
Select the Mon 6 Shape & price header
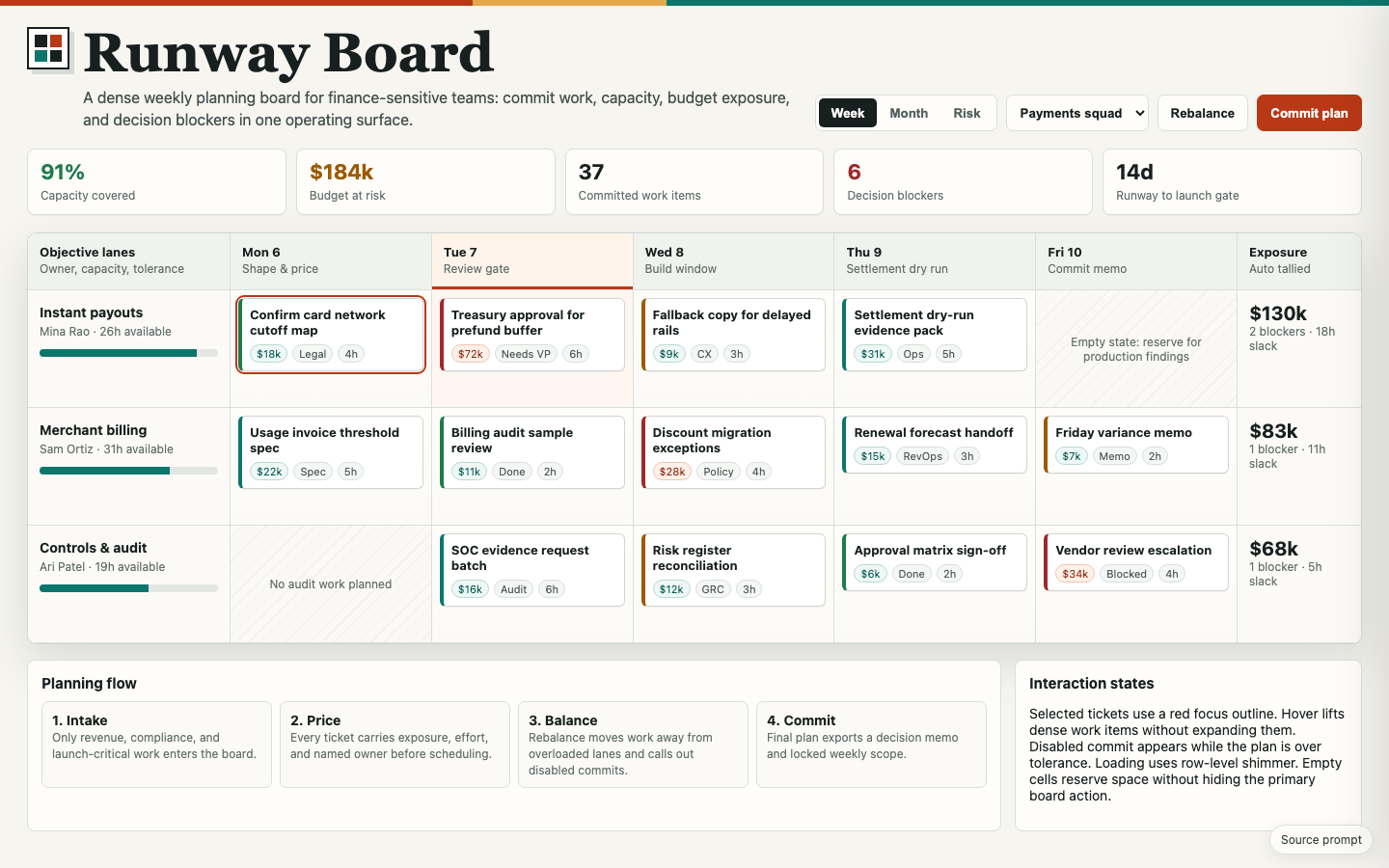click(331, 260)
